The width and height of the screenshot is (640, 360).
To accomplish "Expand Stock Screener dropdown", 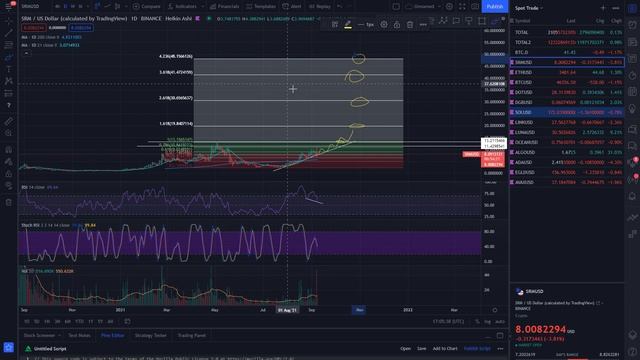I will pos(60,336).
